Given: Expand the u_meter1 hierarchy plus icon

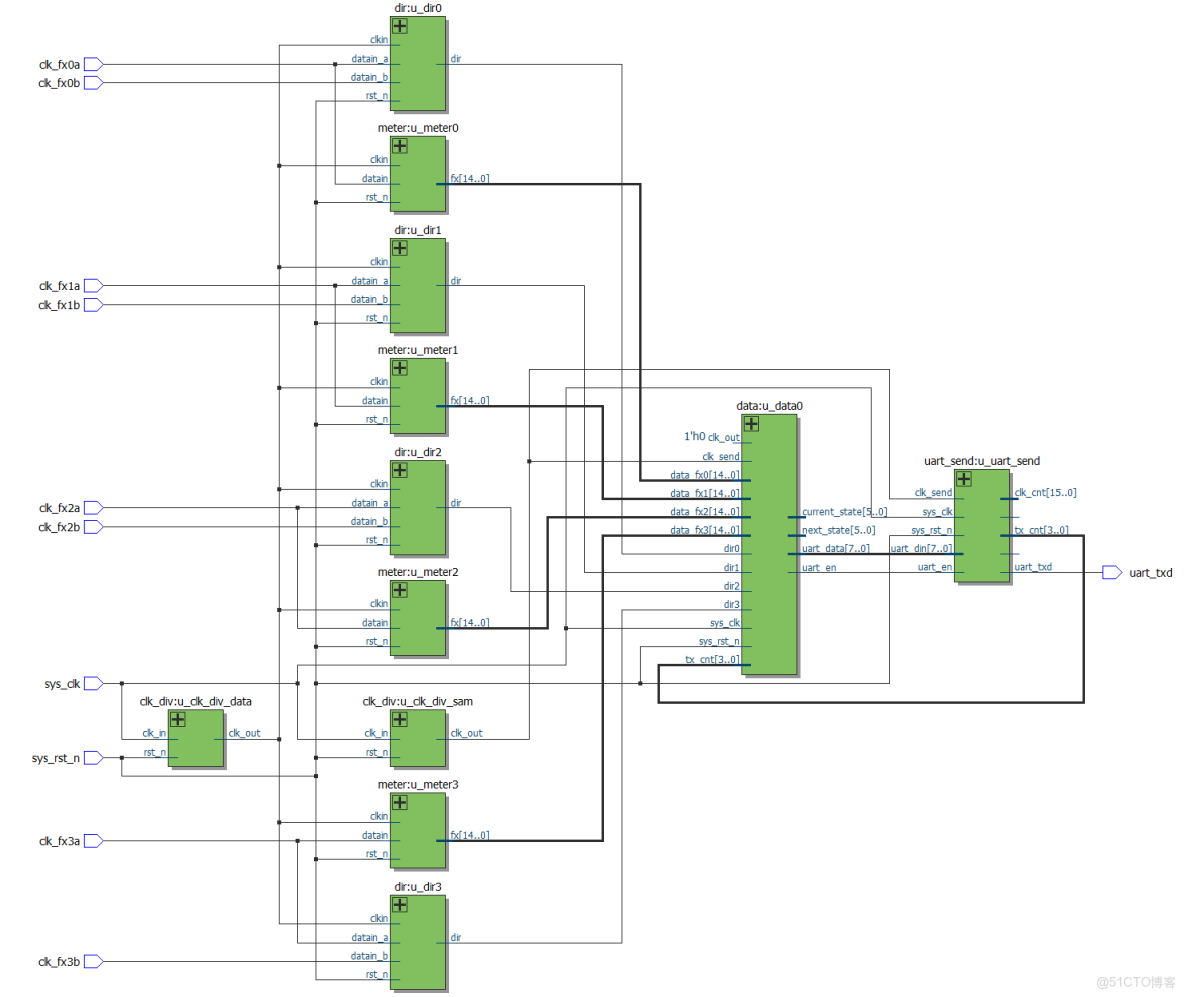Looking at the screenshot, I should click(x=401, y=367).
